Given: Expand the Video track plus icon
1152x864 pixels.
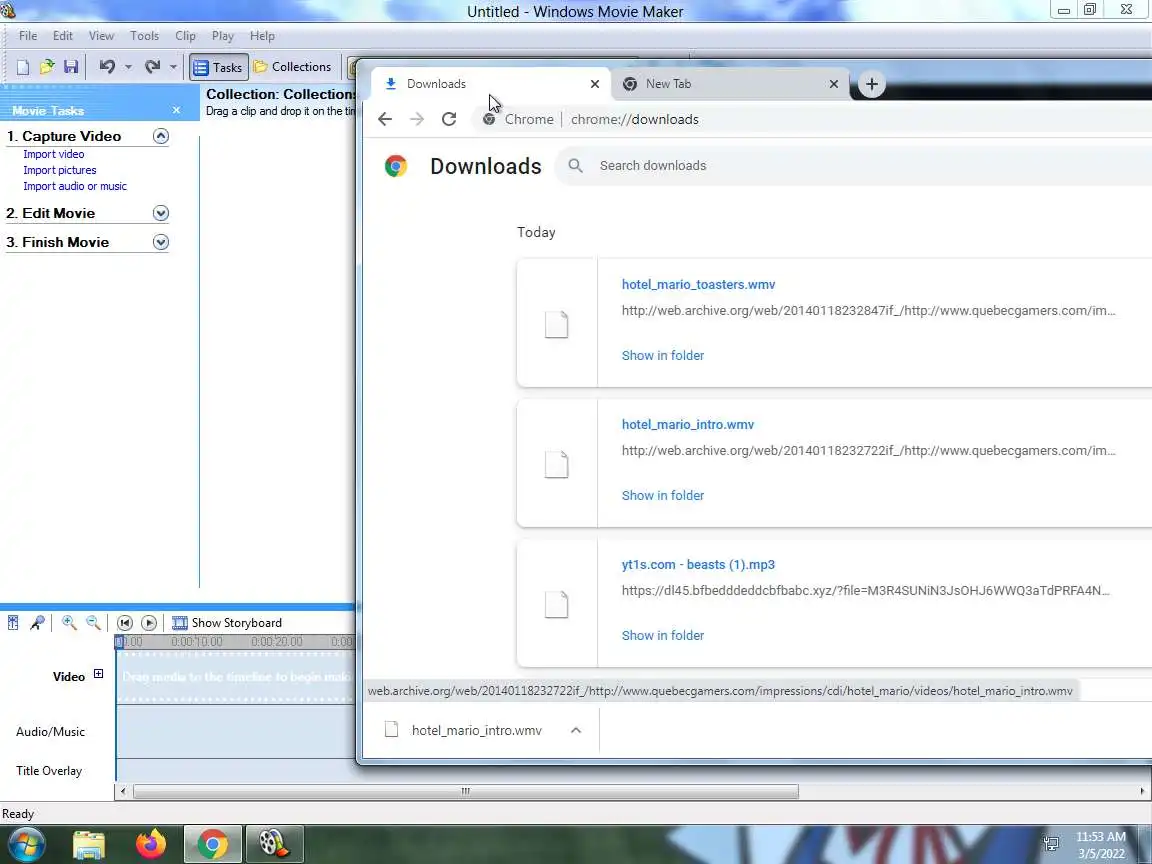Looking at the screenshot, I should pos(98,674).
